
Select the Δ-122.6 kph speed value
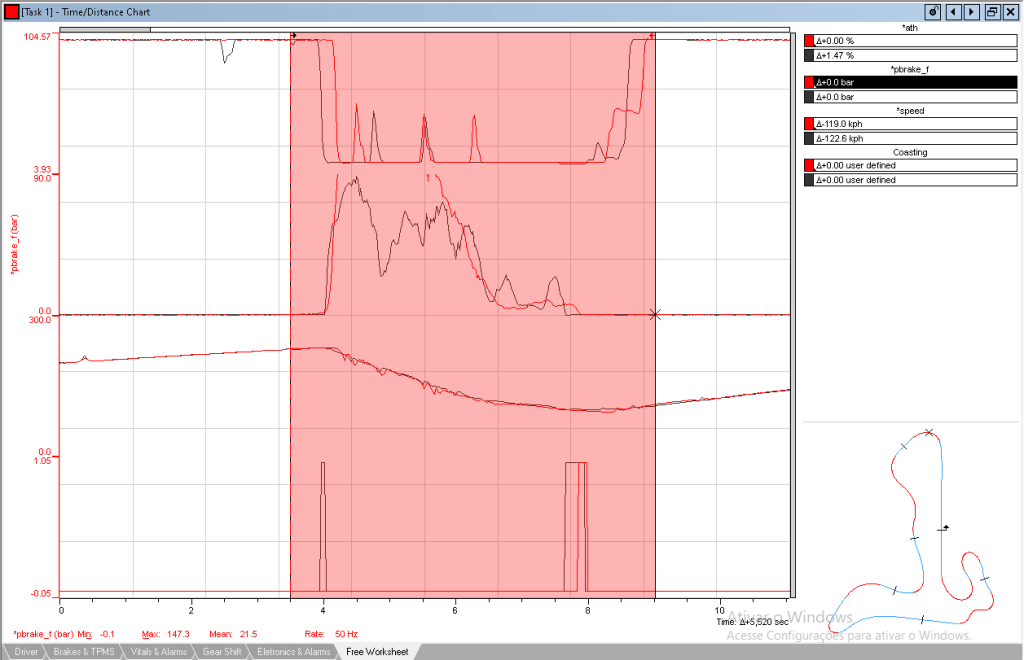point(916,139)
